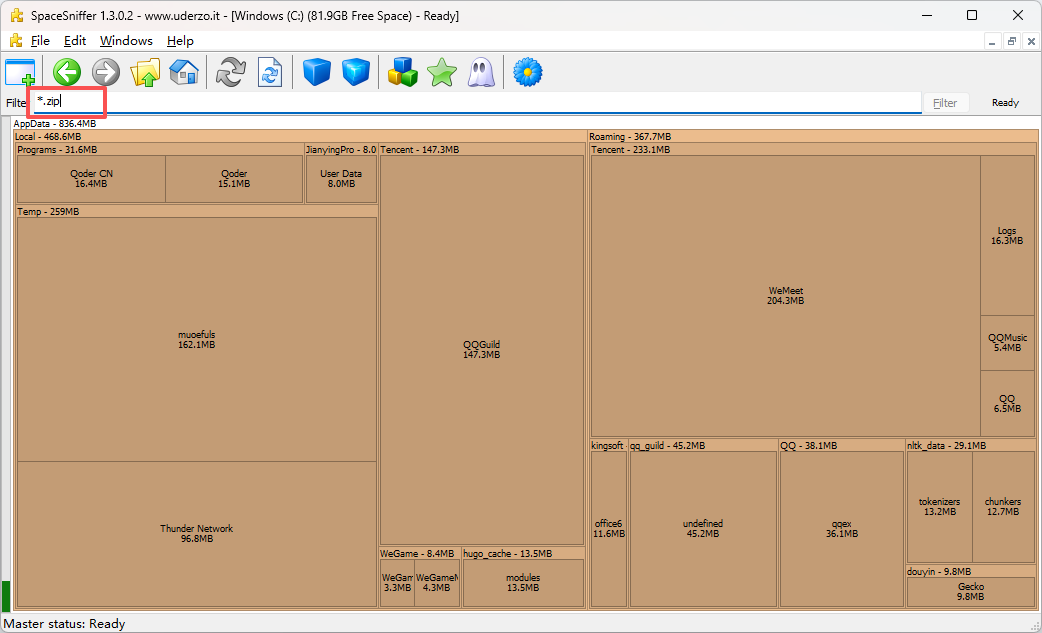This screenshot has height=633, width=1042.
Task: Click the blue flower donate icon
Action: coord(528,72)
